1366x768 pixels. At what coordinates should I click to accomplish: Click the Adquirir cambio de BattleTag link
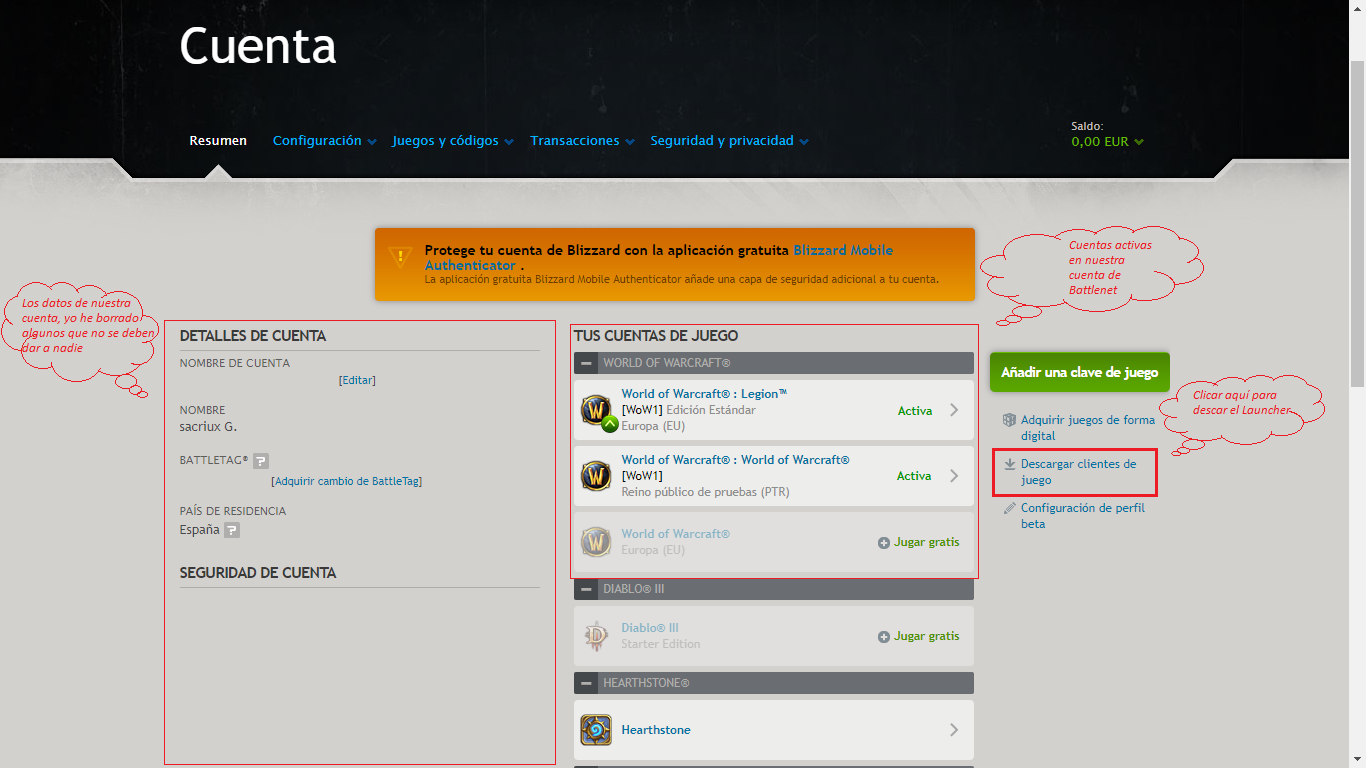(346, 481)
